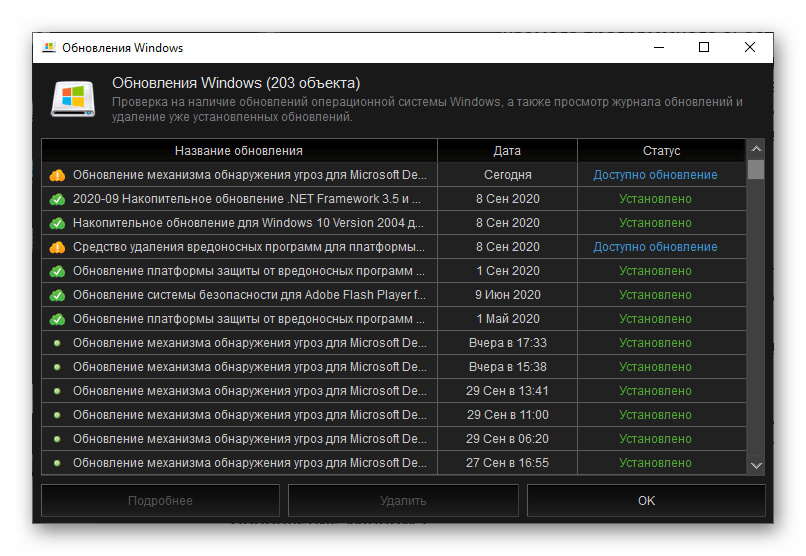Image resolution: width=806 pixels, height=556 pixels.
Task: Click green check icon of Windows 10 Version 2004 row
Action: (x=57, y=223)
